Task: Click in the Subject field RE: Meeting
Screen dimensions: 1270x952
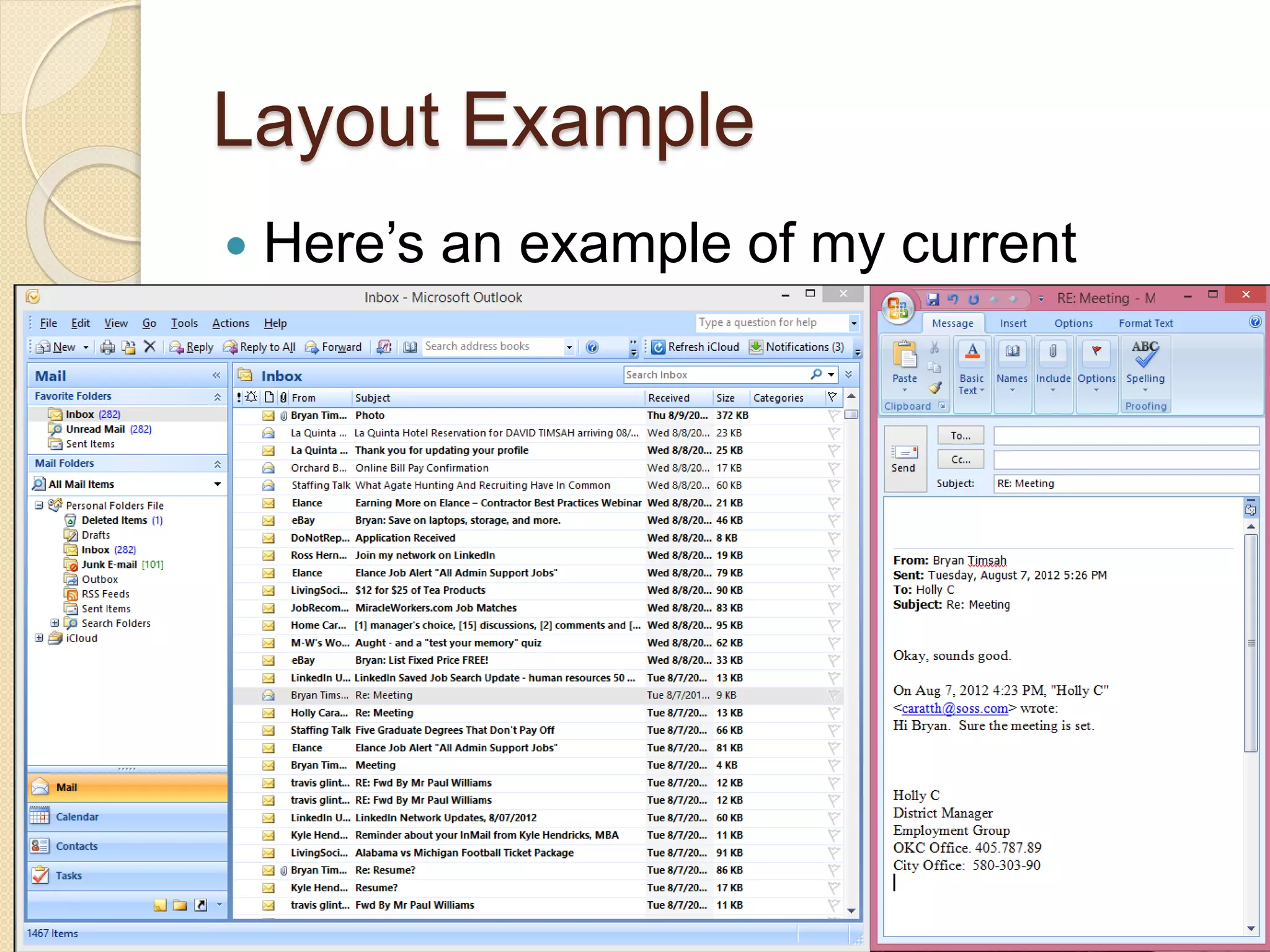Action: click(x=1126, y=483)
